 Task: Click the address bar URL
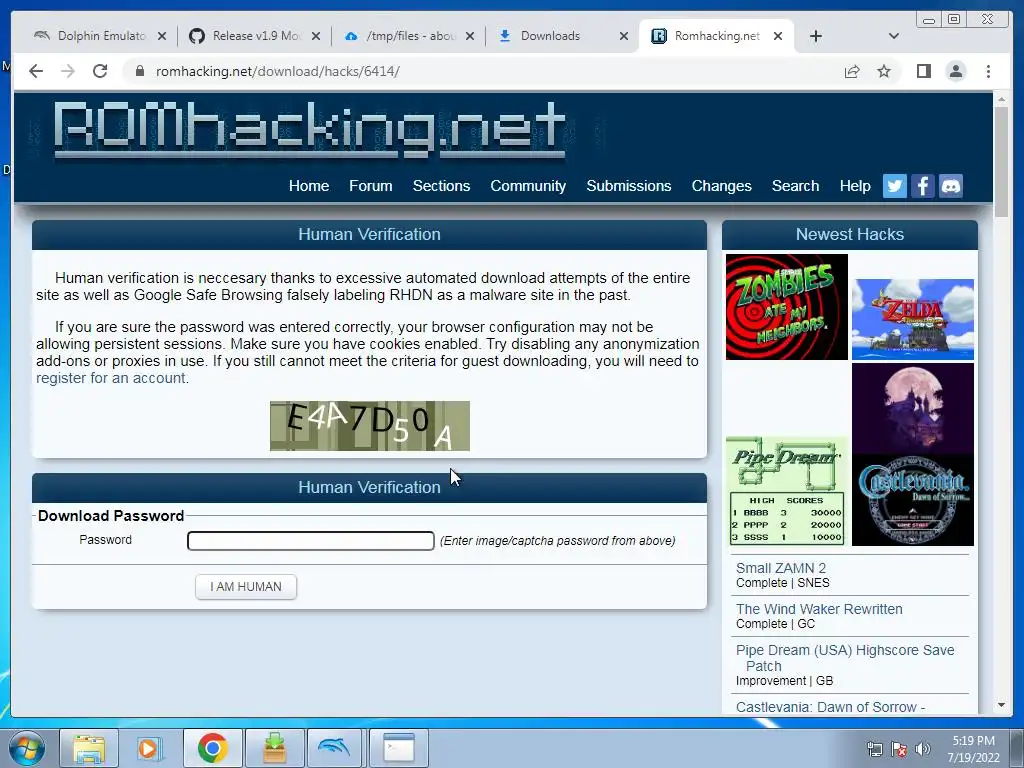(x=278, y=71)
